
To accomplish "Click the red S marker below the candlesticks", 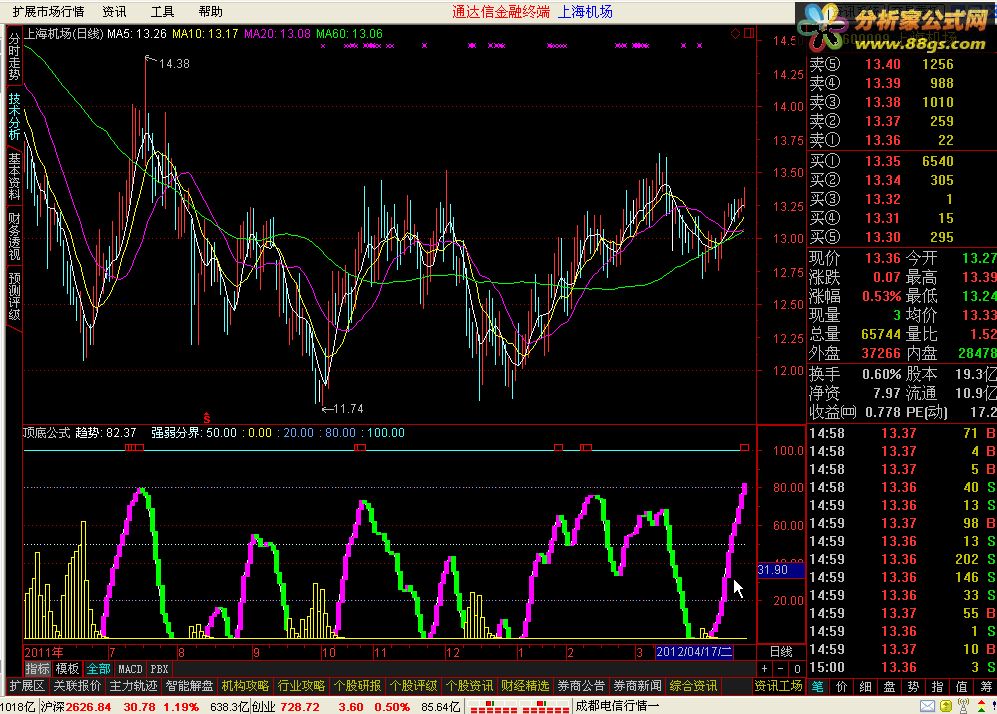I will pos(207,418).
